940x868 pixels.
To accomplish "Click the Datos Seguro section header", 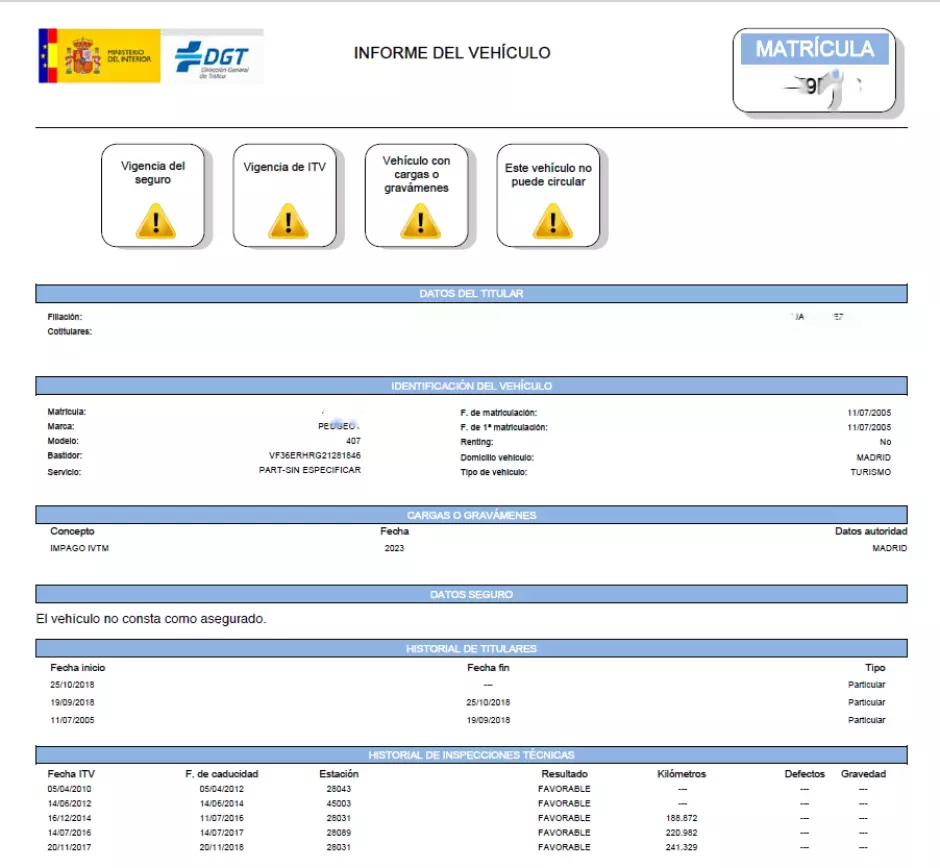I will point(471,595).
